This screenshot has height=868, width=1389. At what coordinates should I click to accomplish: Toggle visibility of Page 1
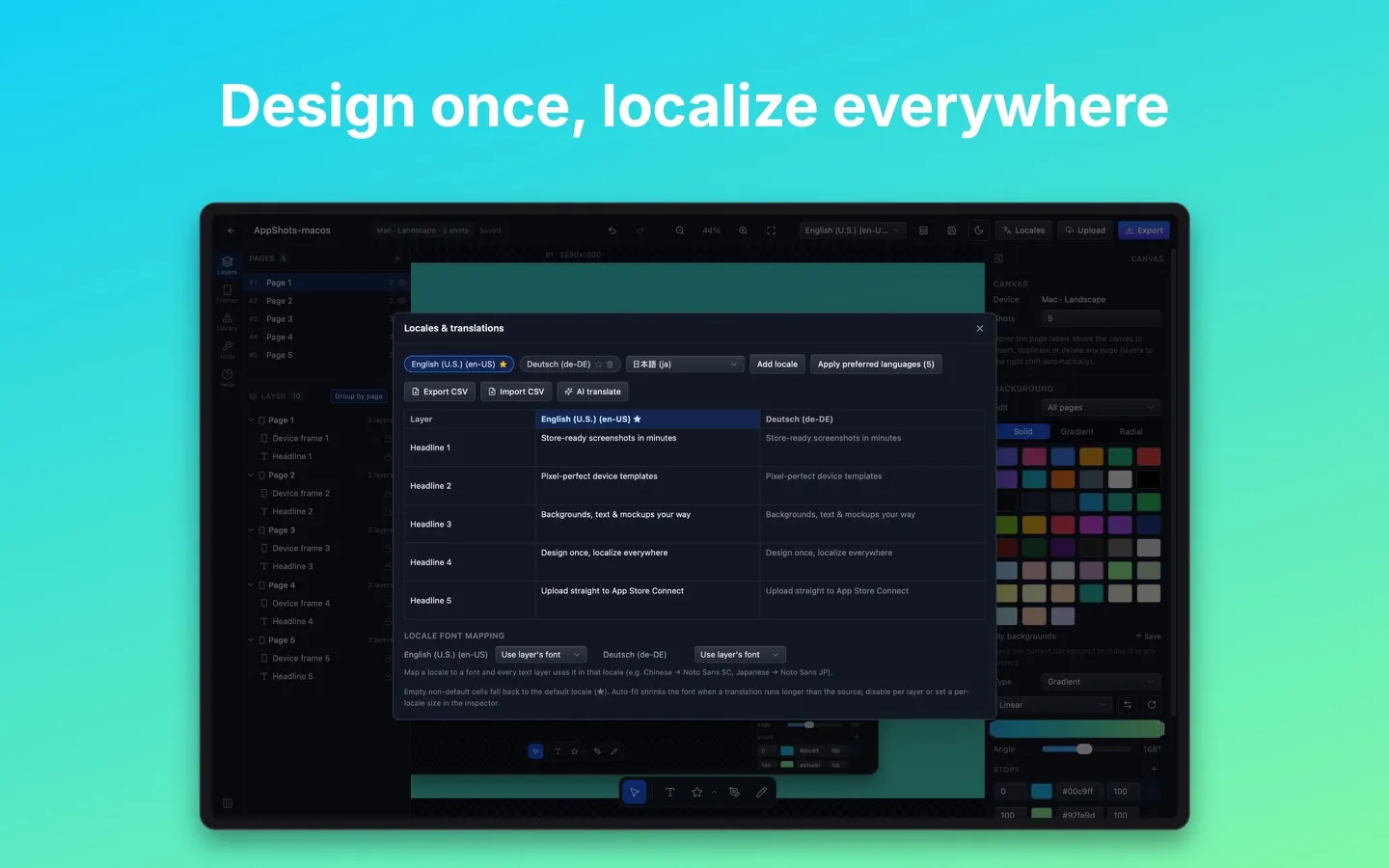(402, 283)
